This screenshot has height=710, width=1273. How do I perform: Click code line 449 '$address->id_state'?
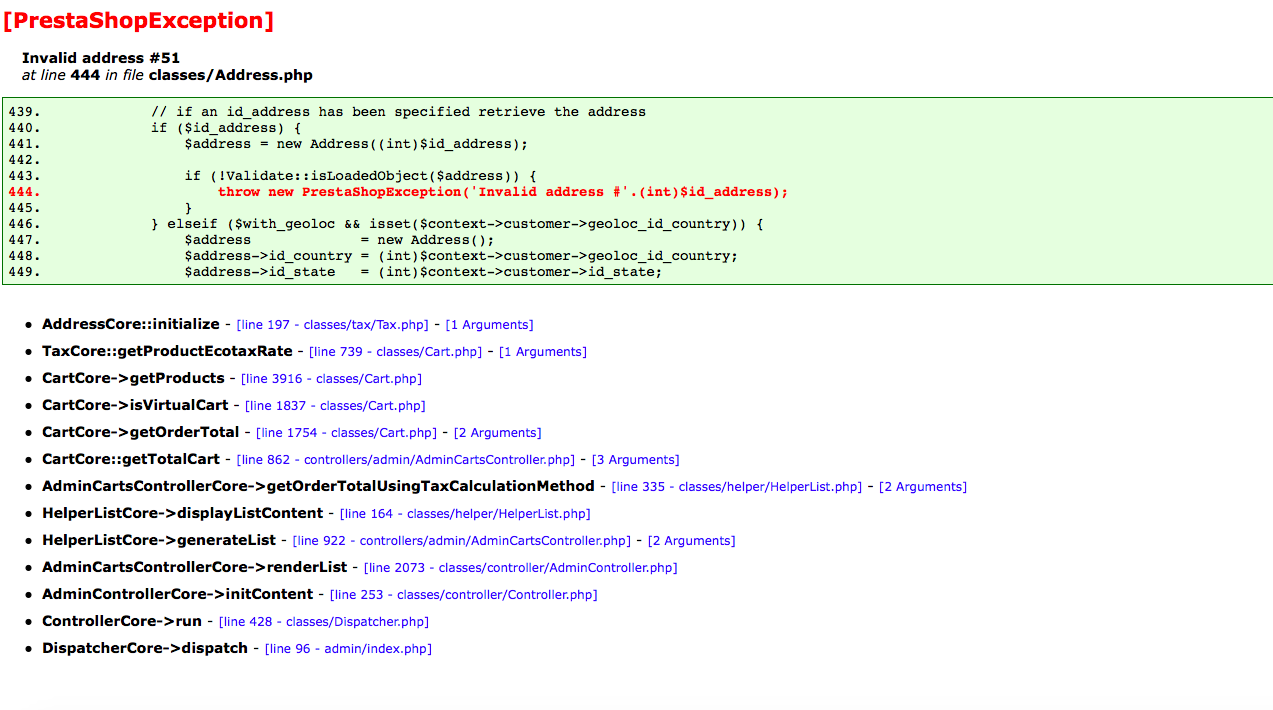click(x=423, y=272)
